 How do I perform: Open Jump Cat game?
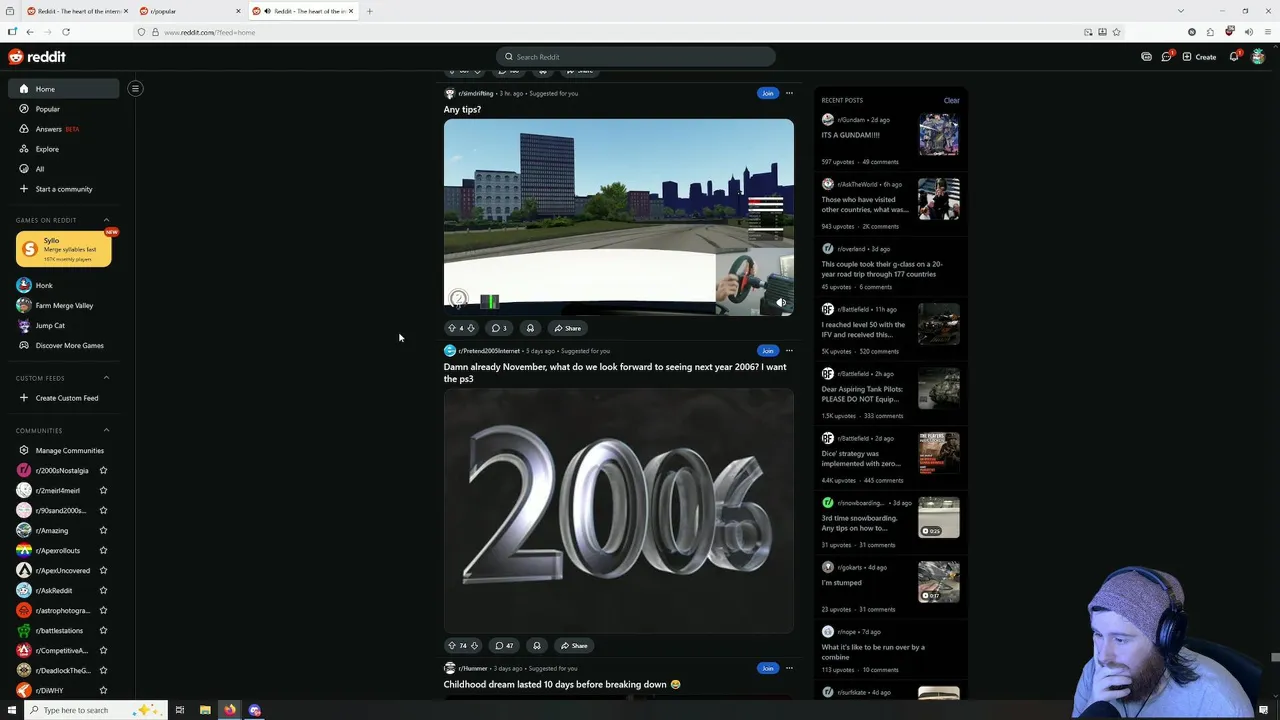coord(63,325)
